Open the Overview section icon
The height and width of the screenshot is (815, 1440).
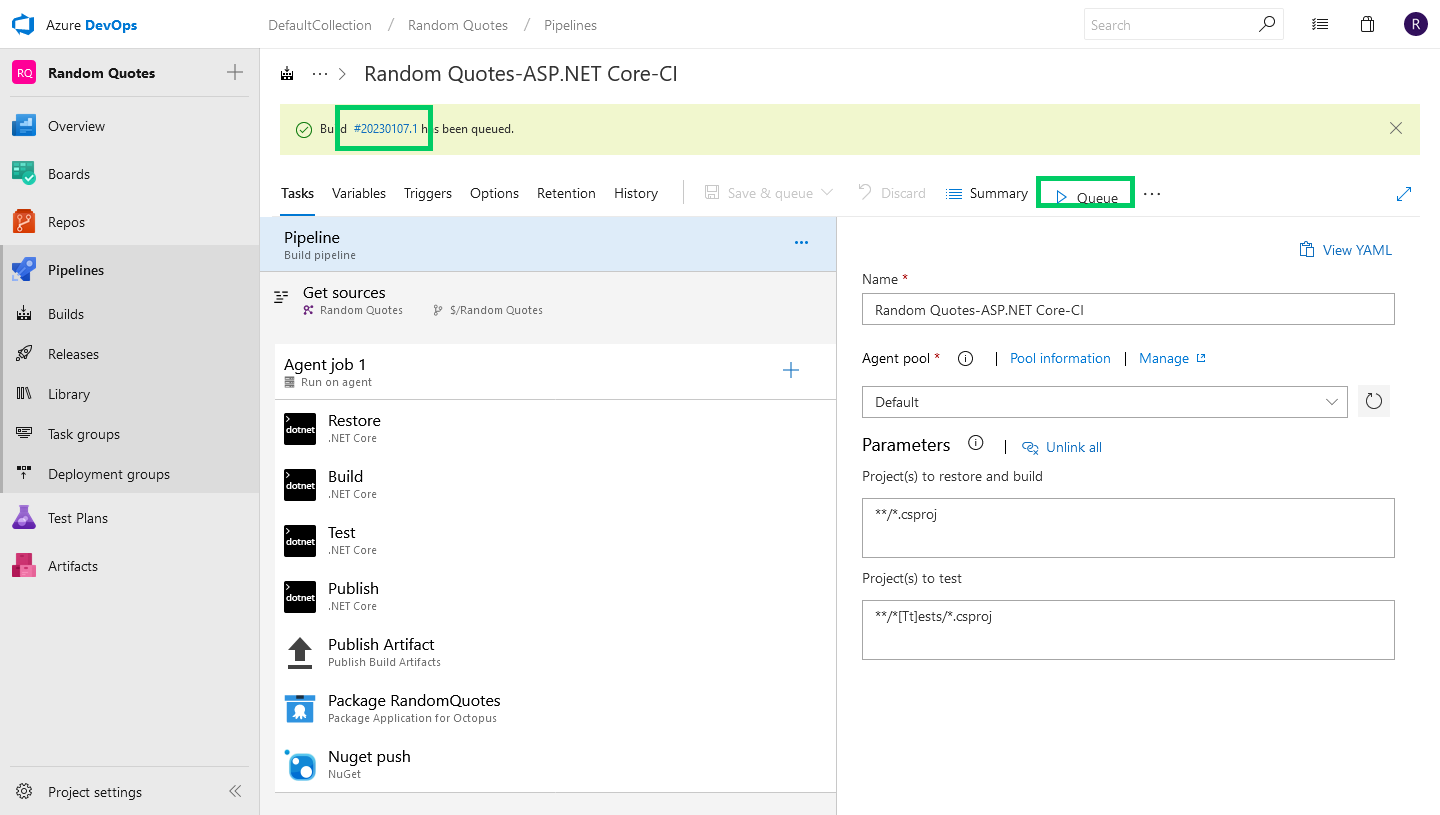pos(24,126)
